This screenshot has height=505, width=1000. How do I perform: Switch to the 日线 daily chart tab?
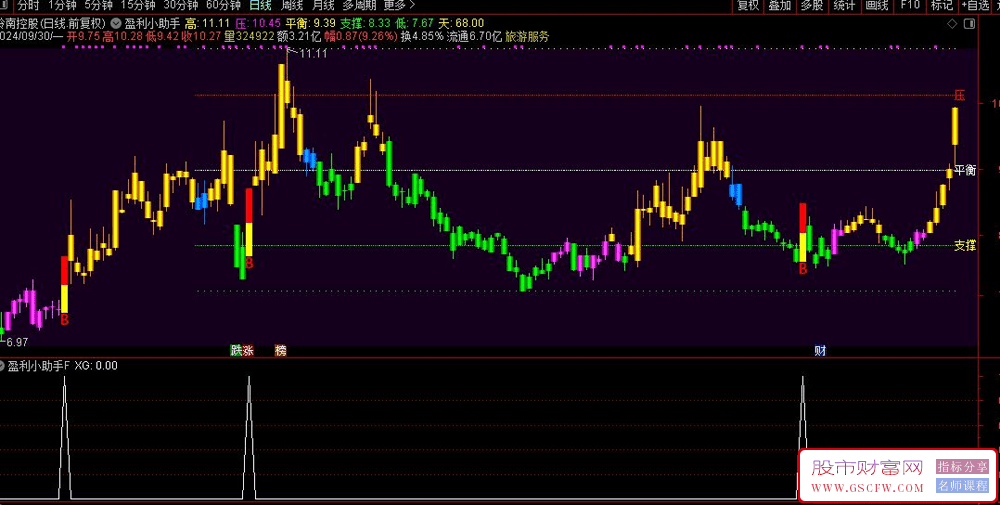260,6
